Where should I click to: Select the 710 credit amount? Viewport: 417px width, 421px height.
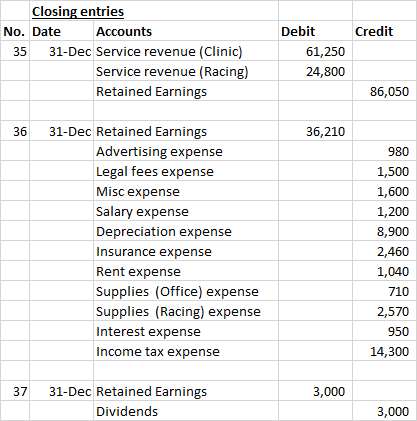(x=384, y=291)
